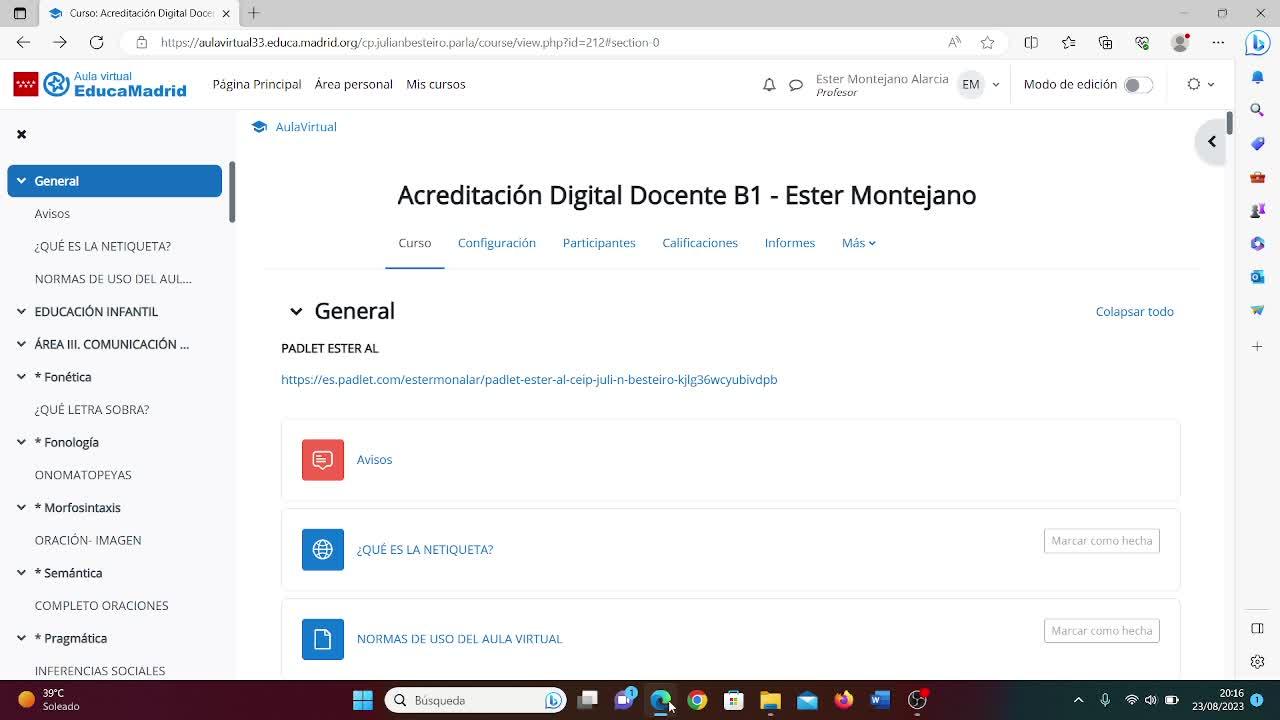Reload the page with the refresh icon
Screen dimensions: 1280x720
pos(96,42)
